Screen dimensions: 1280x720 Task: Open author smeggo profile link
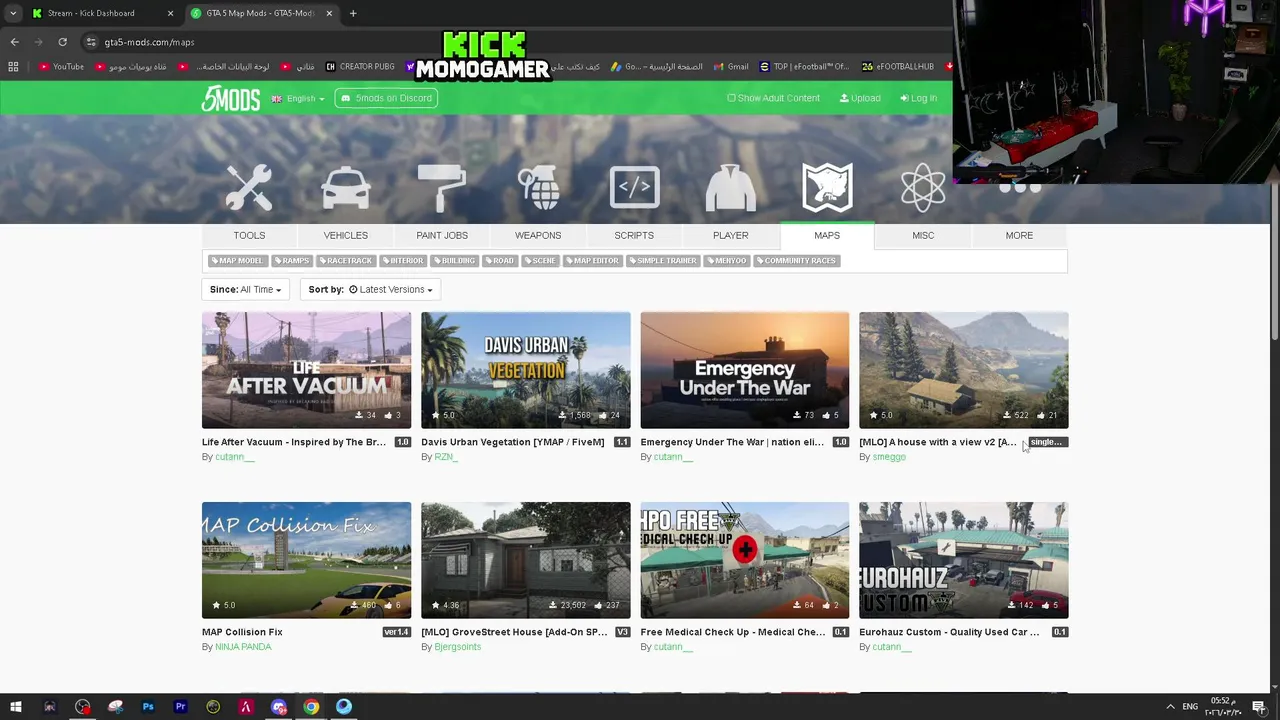click(889, 457)
